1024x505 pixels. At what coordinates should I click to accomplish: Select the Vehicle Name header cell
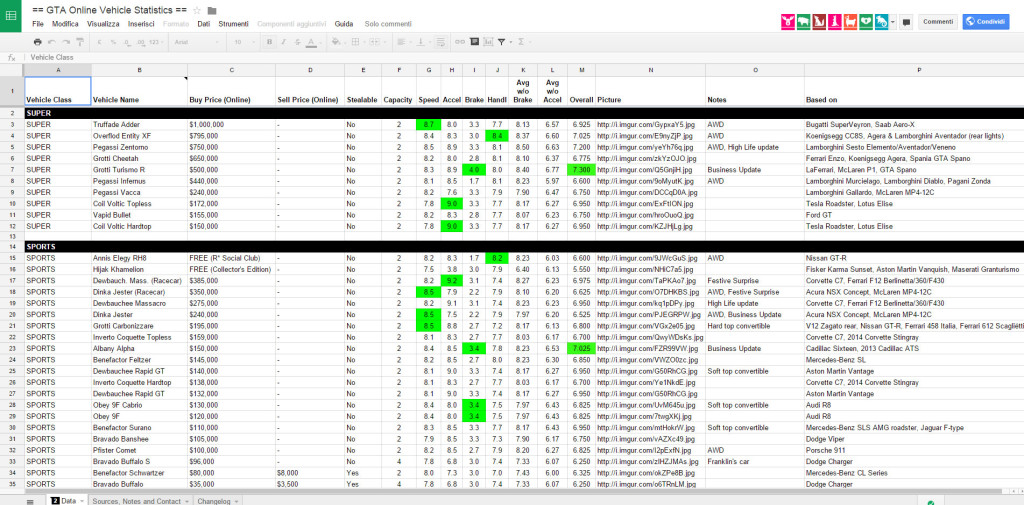tap(139, 91)
